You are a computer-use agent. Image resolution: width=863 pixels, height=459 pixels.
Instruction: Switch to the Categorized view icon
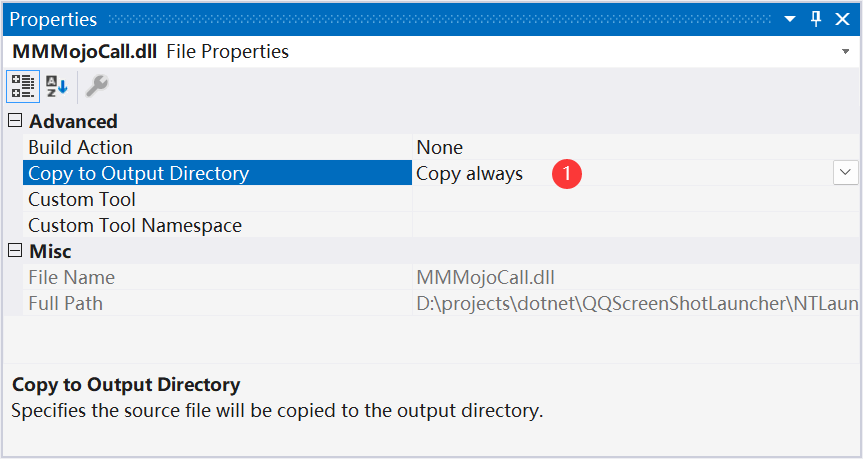[23, 86]
